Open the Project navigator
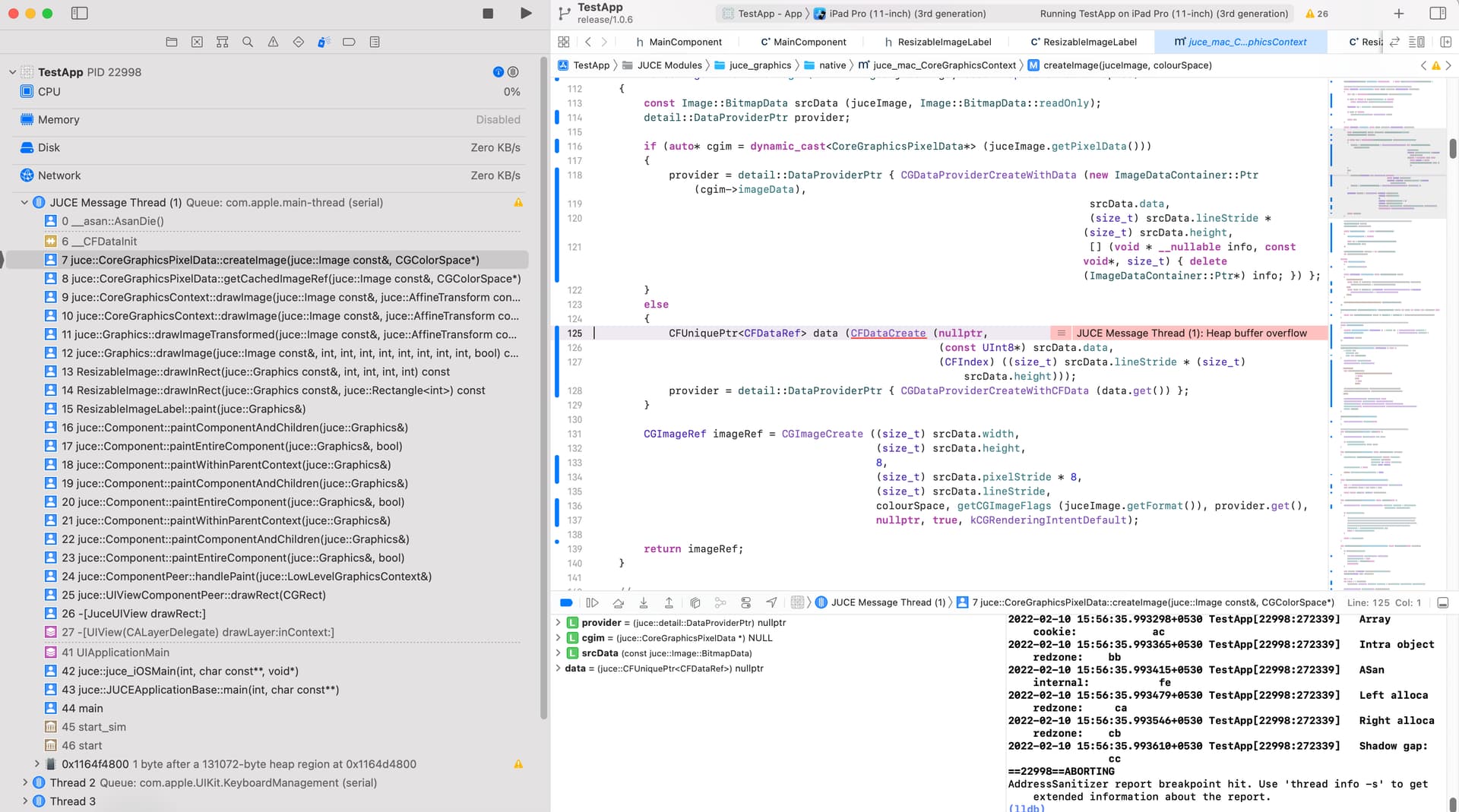1459x812 pixels. (172, 42)
